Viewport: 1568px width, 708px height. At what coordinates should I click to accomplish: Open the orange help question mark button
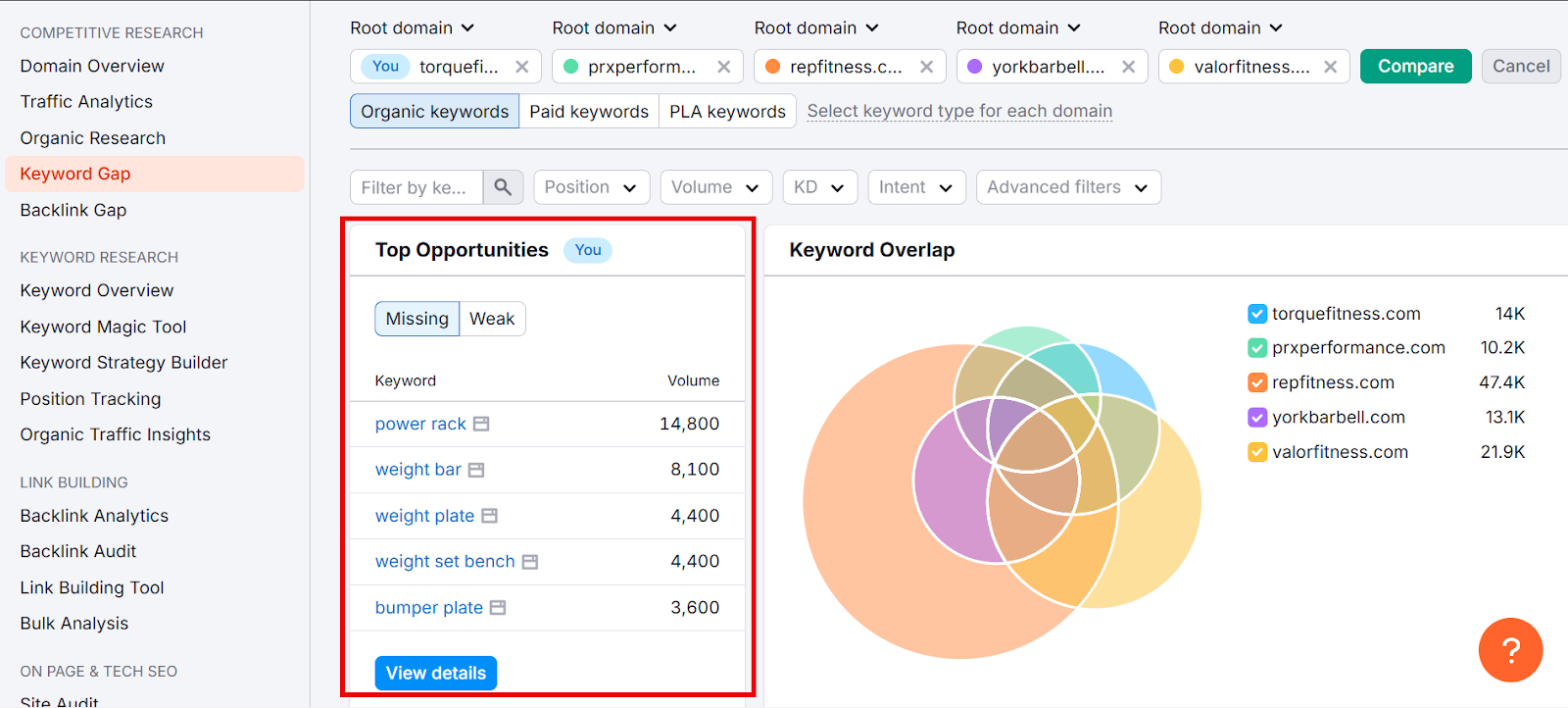coord(1510,649)
